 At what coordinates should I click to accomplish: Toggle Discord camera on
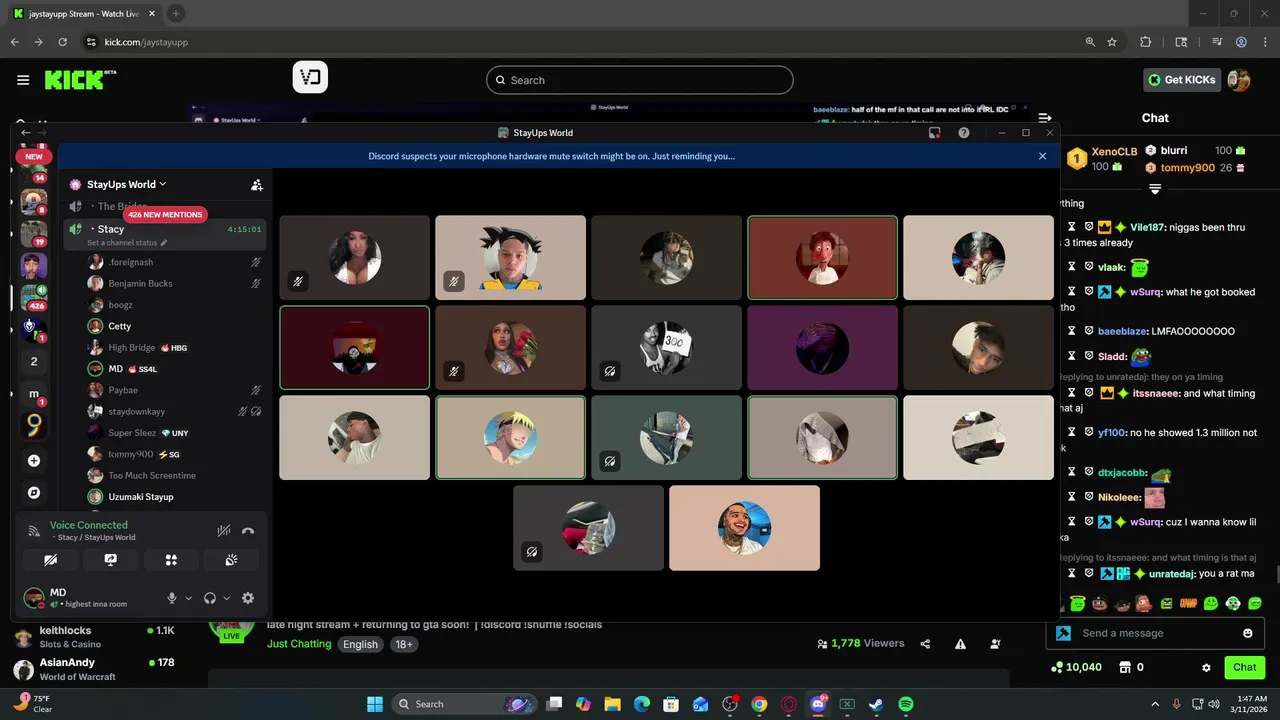coord(51,560)
